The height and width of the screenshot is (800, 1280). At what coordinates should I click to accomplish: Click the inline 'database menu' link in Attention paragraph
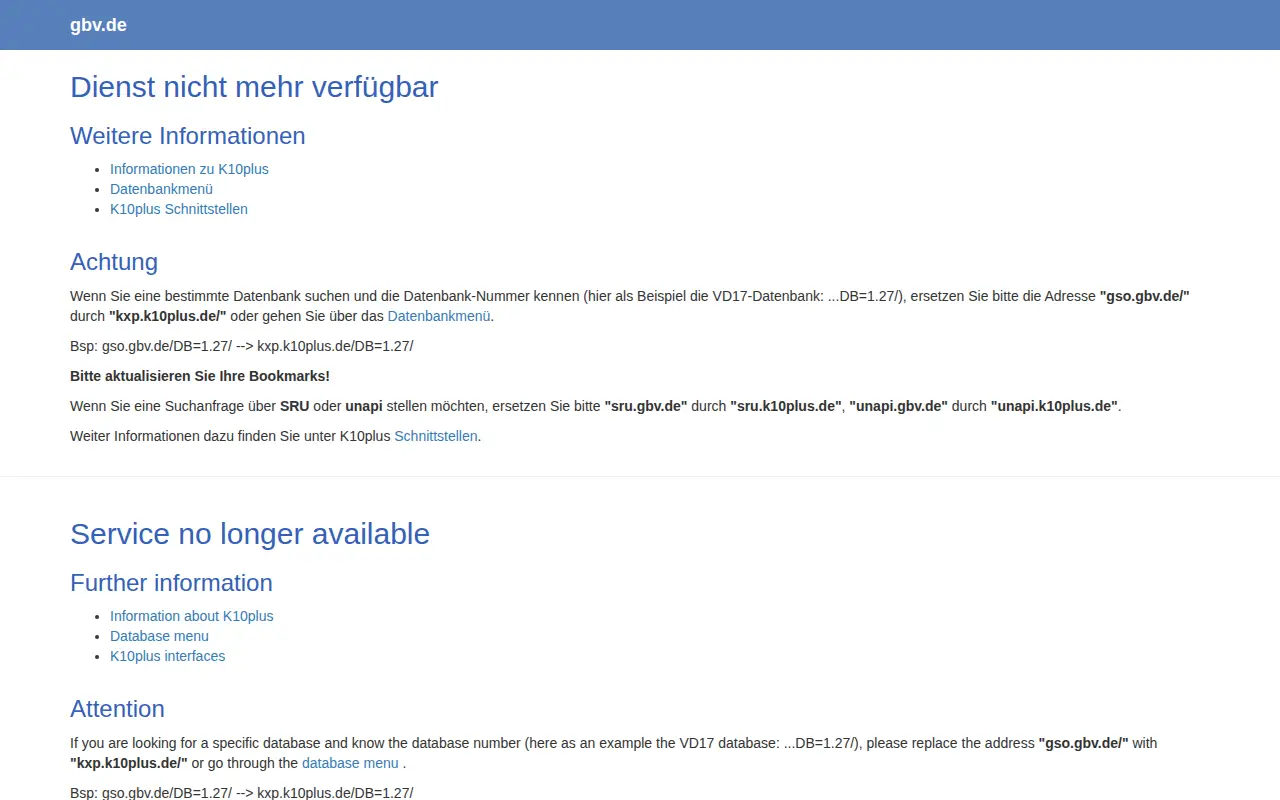[x=350, y=763]
